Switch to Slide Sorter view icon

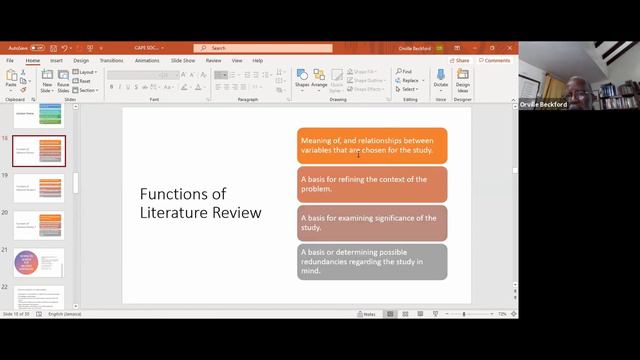coord(405,314)
